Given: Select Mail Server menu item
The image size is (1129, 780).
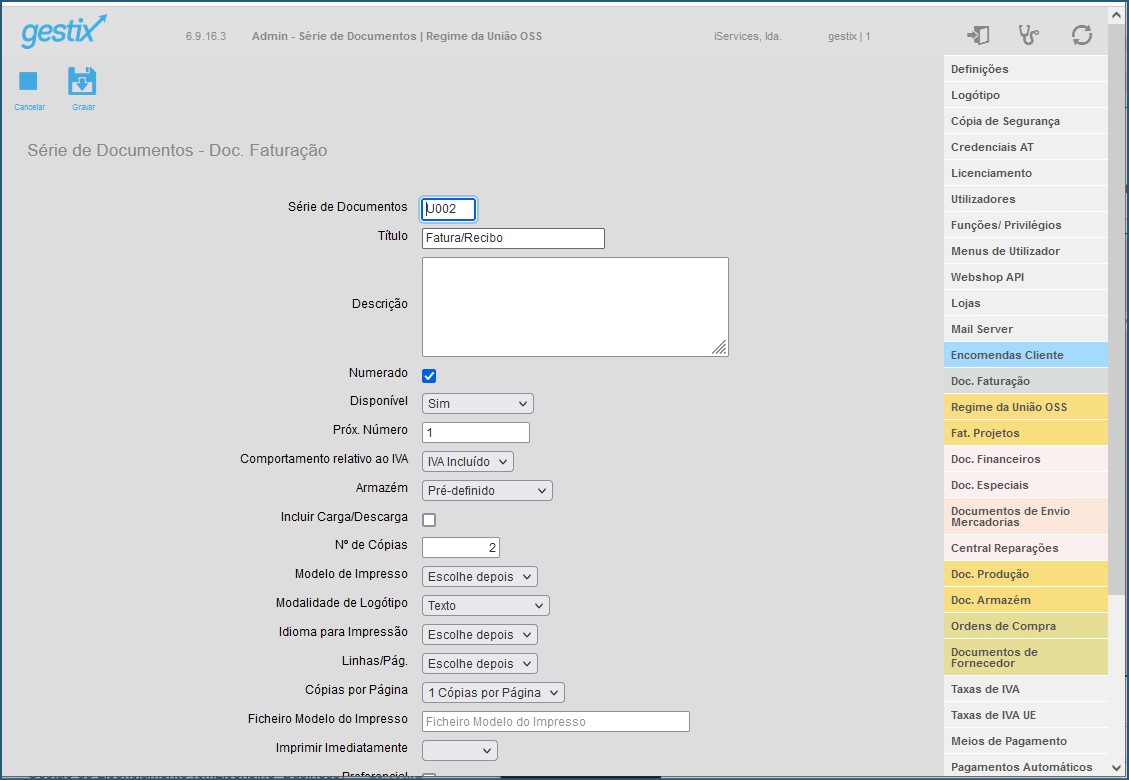Looking at the screenshot, I should (x=1025, y=329).
